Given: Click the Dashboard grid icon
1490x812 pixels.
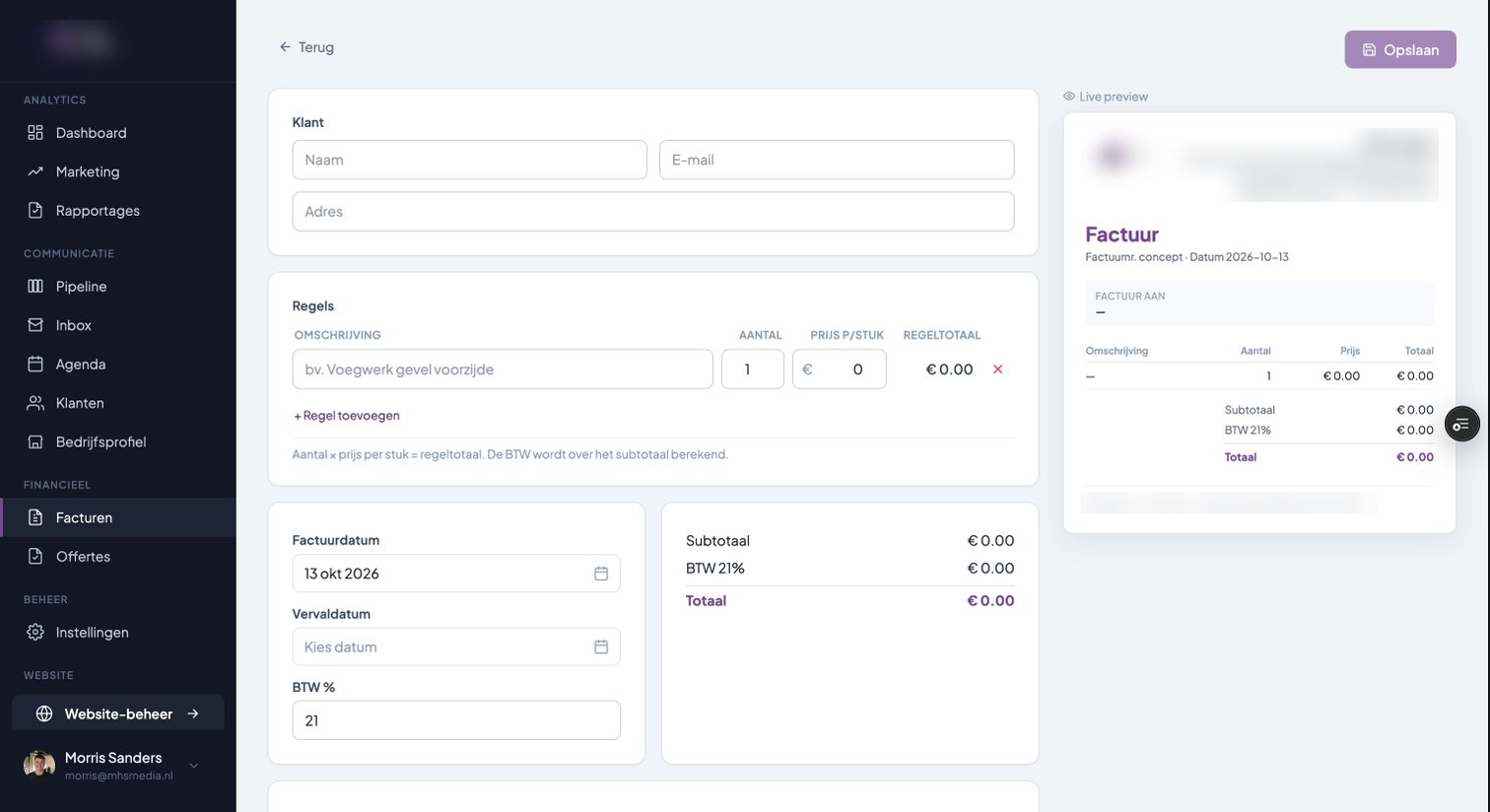Looking at the screenshot, I should click(x=35, y=133).
